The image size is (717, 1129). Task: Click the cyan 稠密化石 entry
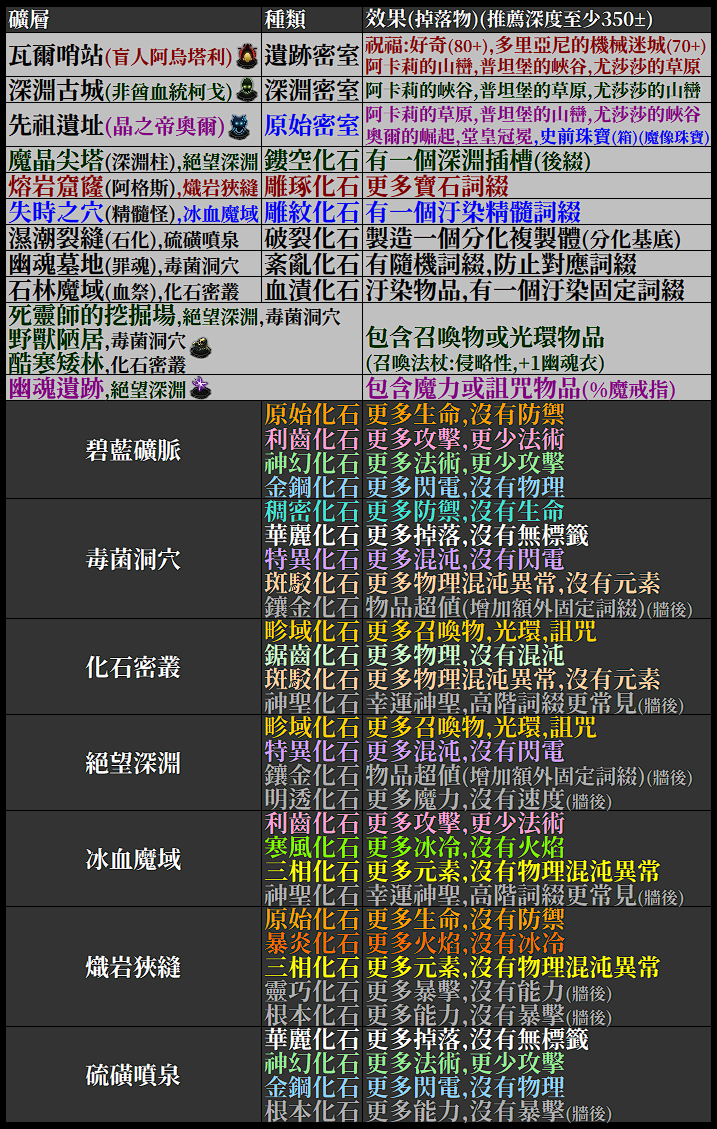click(x=311, y=511)
